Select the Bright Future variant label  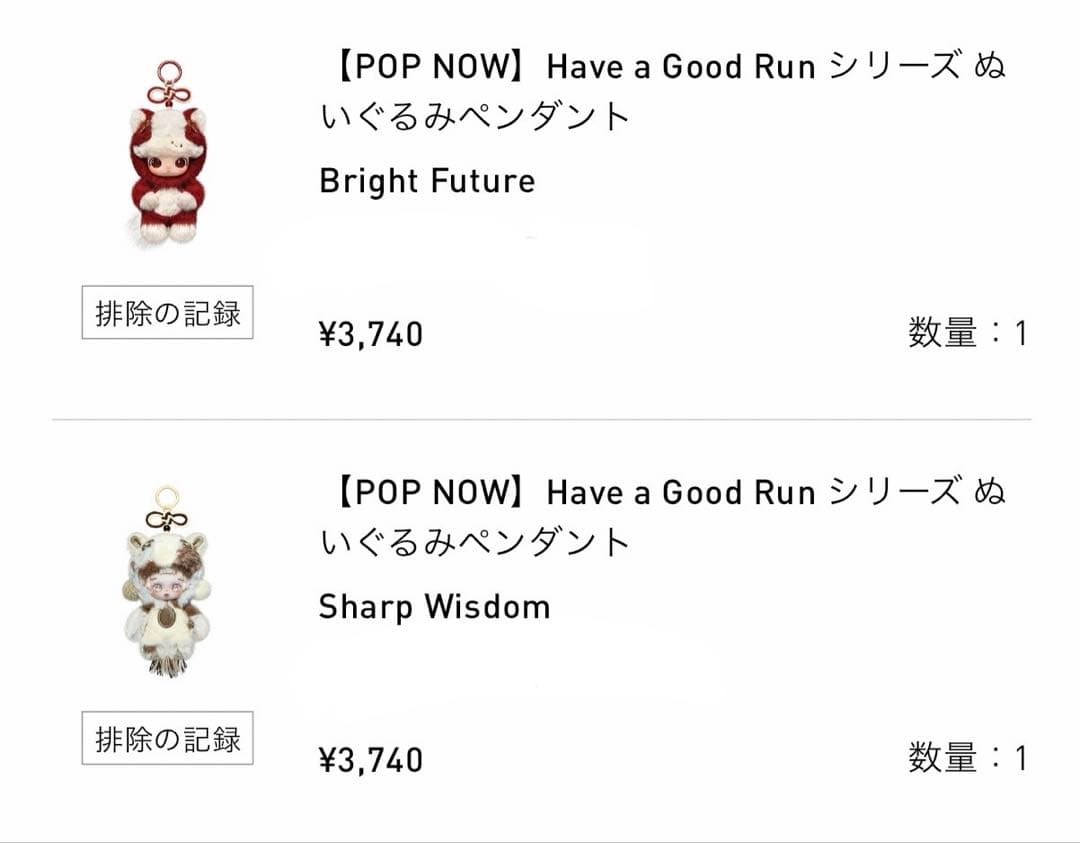click(x=425, y=182)
